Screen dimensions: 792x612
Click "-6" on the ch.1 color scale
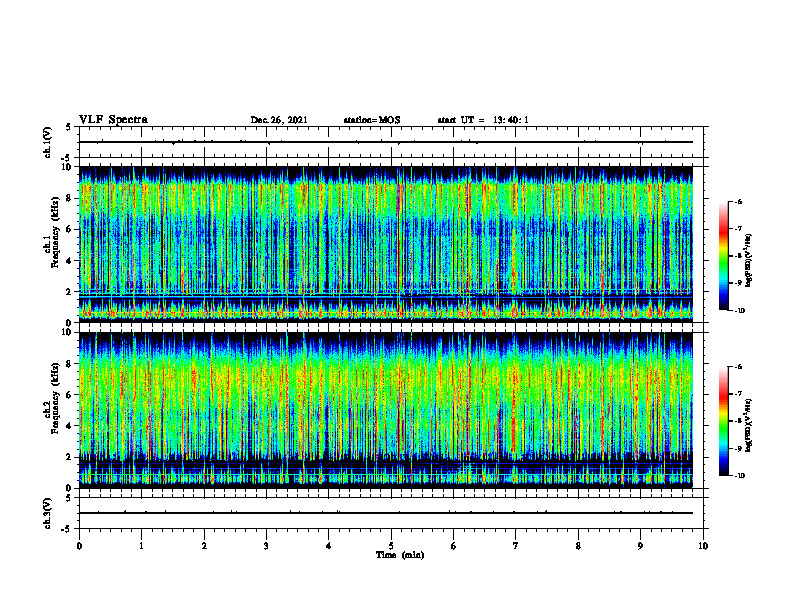point(738,202)
